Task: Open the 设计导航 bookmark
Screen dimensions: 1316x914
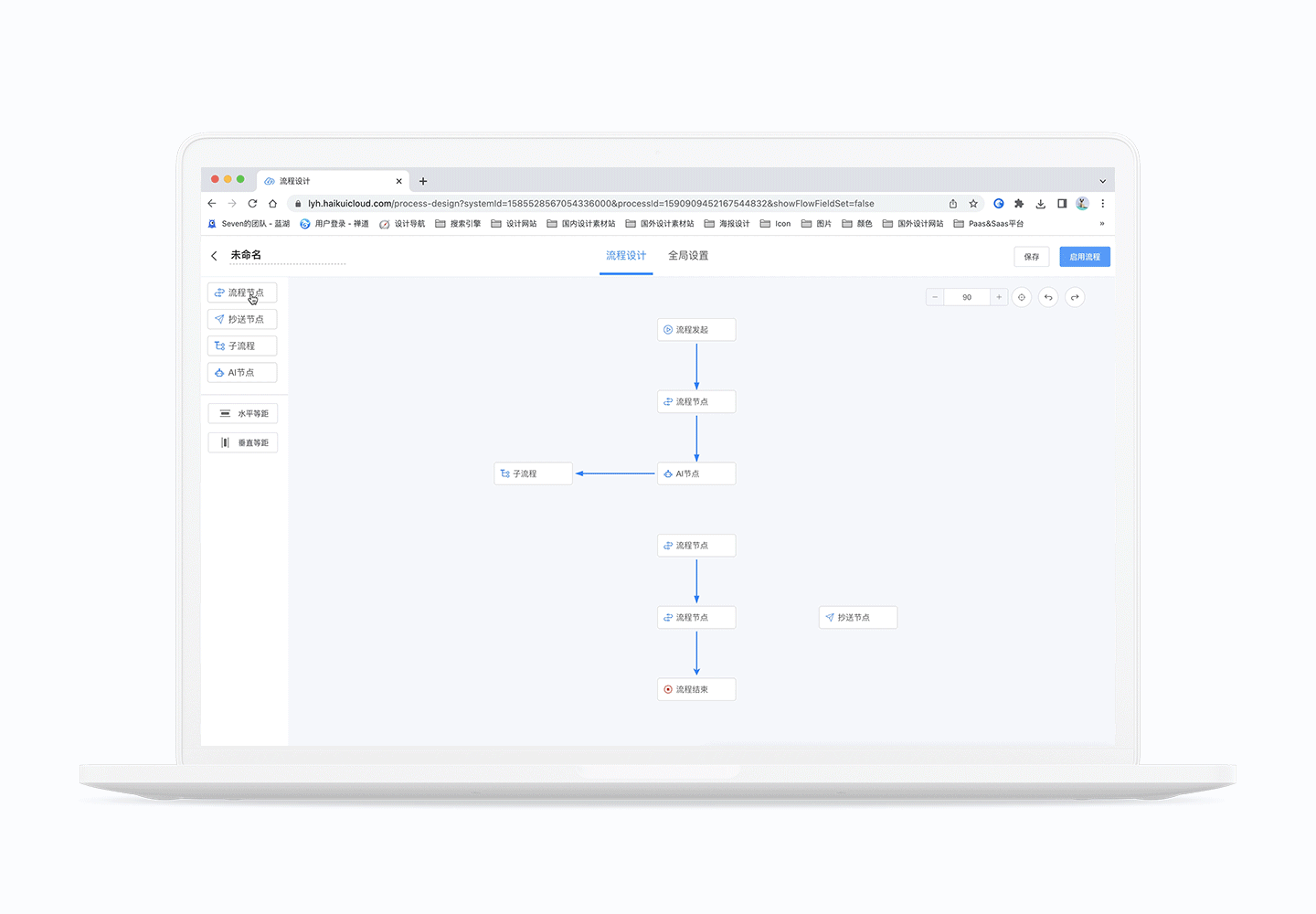Action: pyautogui.click(x=402, y=224)
